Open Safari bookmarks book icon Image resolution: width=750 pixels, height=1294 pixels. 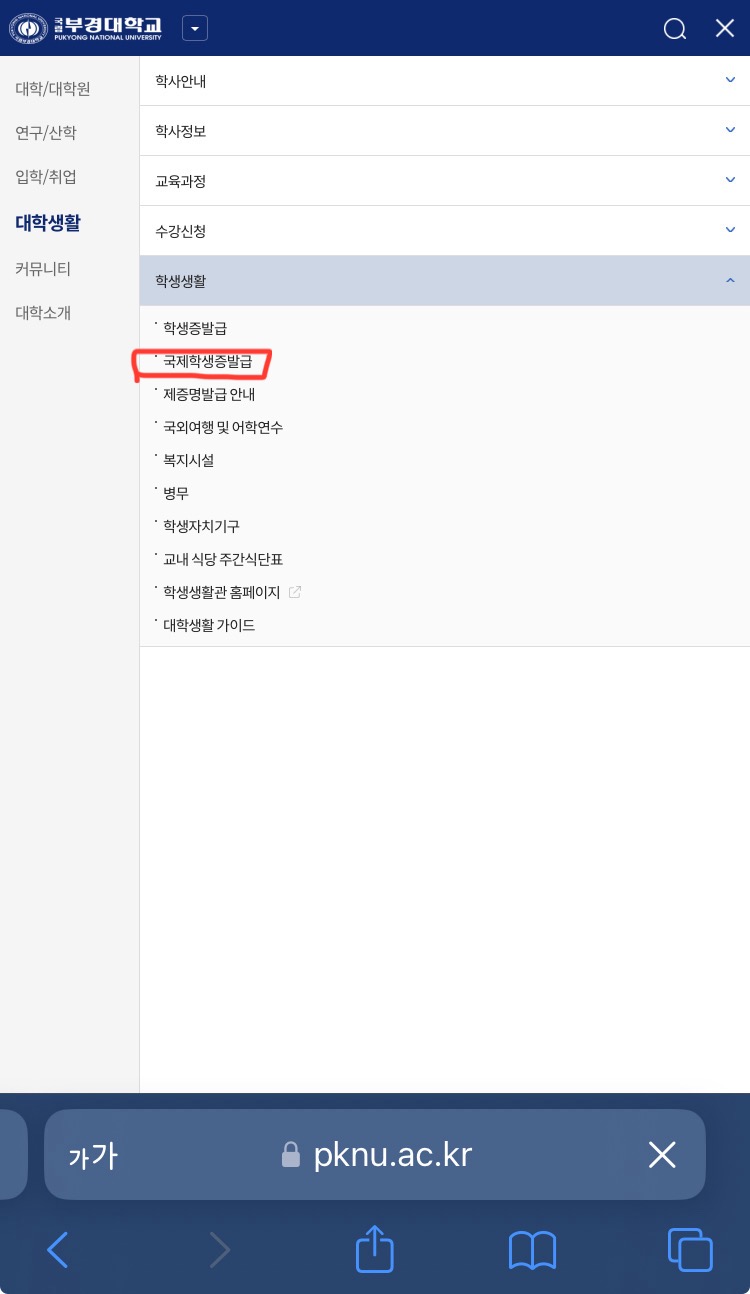point(532,1251)
